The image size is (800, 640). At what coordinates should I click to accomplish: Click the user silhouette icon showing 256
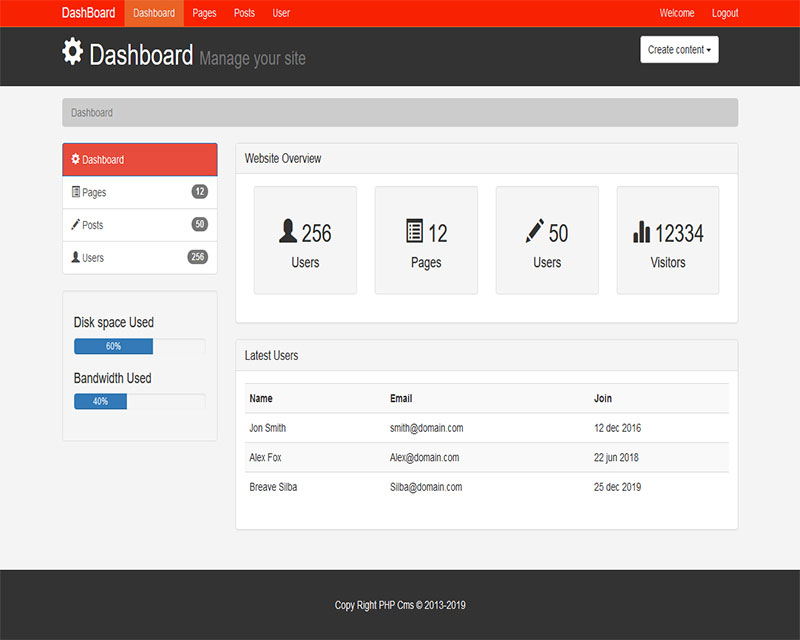point(288,232)
